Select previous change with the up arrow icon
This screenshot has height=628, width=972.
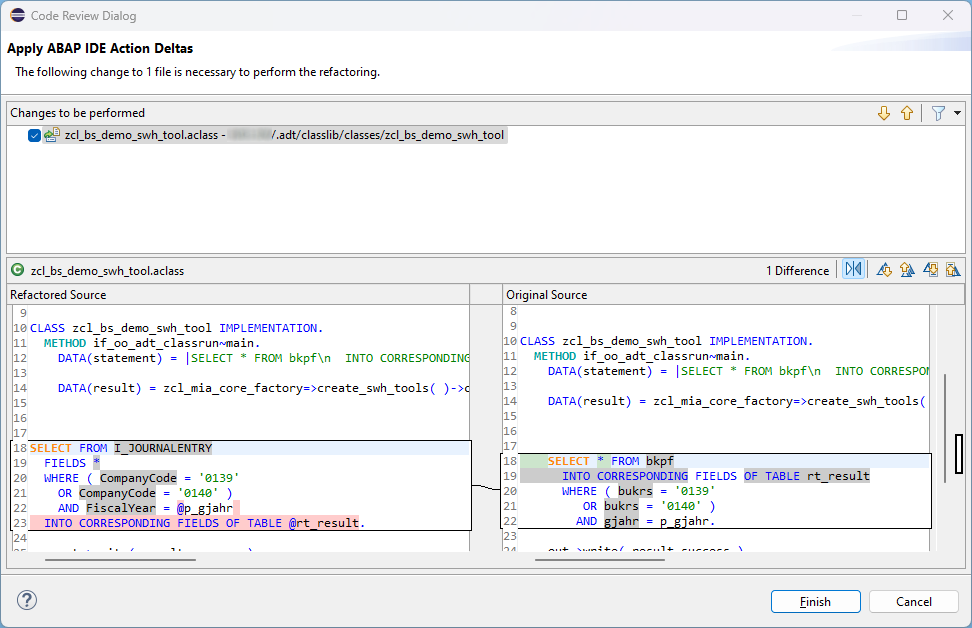click(907, 113)
